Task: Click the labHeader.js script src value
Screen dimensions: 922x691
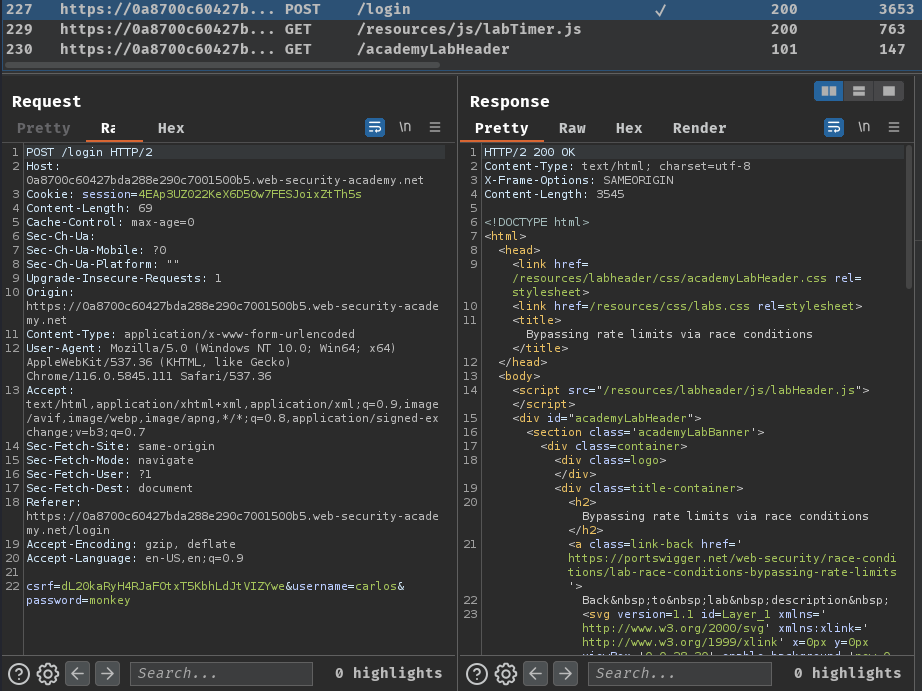Action: pyautogui.click(x=732, y=390)
